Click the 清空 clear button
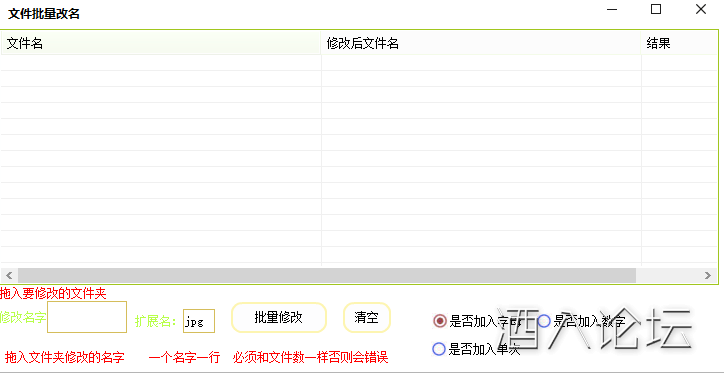The image size is (724, 373). click(367, 318)
